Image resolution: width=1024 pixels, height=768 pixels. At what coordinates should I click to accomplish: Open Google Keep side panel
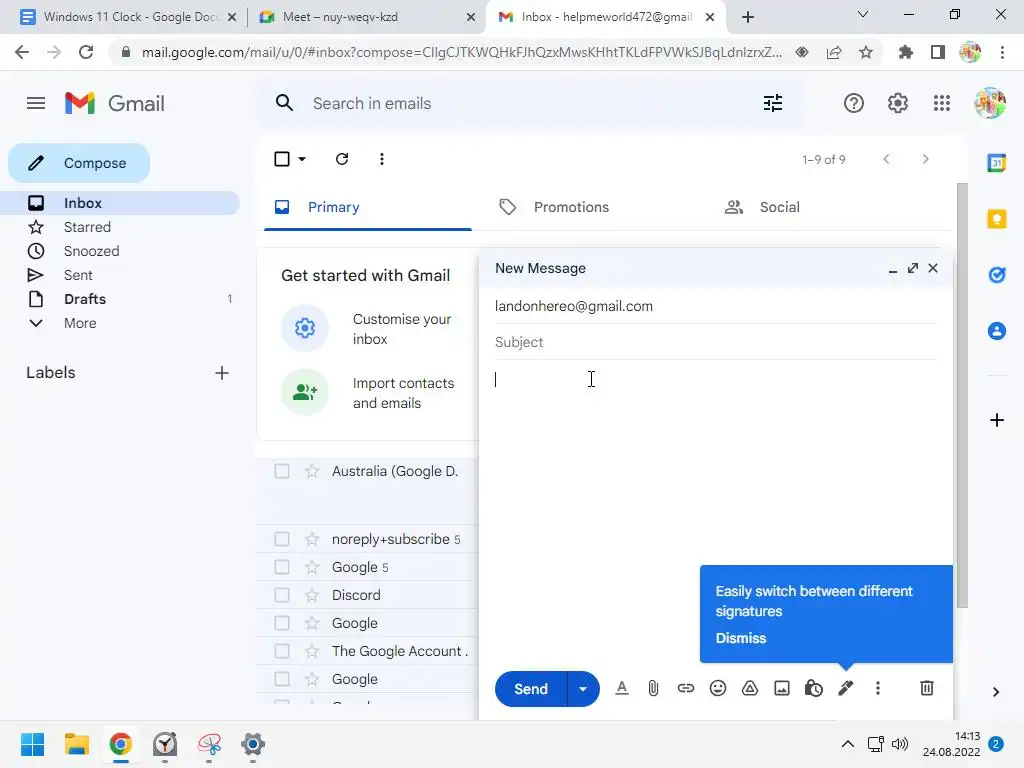(x=997, y=219)
